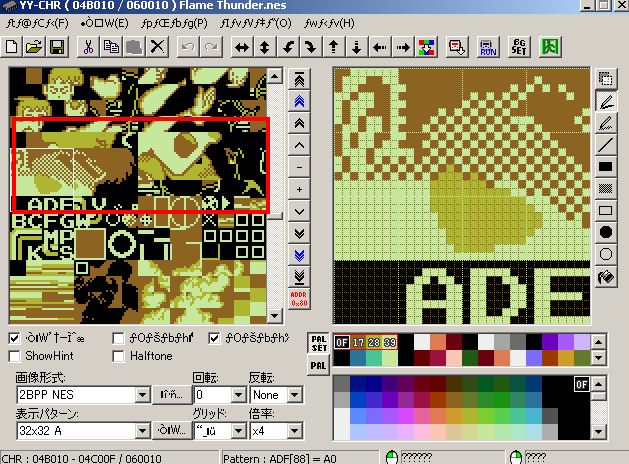Click the New file icon
The height and width of the screenshot is (464, 629).
pos(12,47)
